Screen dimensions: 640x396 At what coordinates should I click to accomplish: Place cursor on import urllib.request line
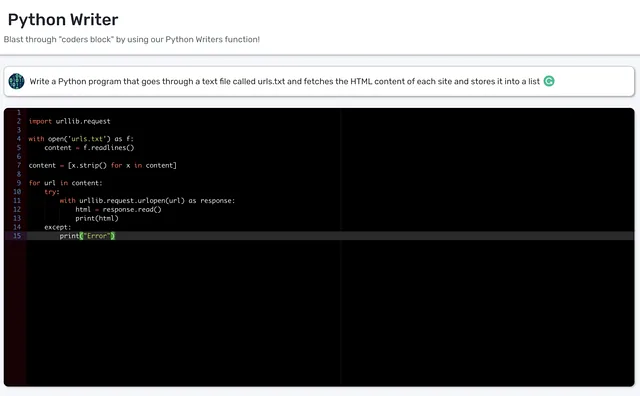coord(69,121)
